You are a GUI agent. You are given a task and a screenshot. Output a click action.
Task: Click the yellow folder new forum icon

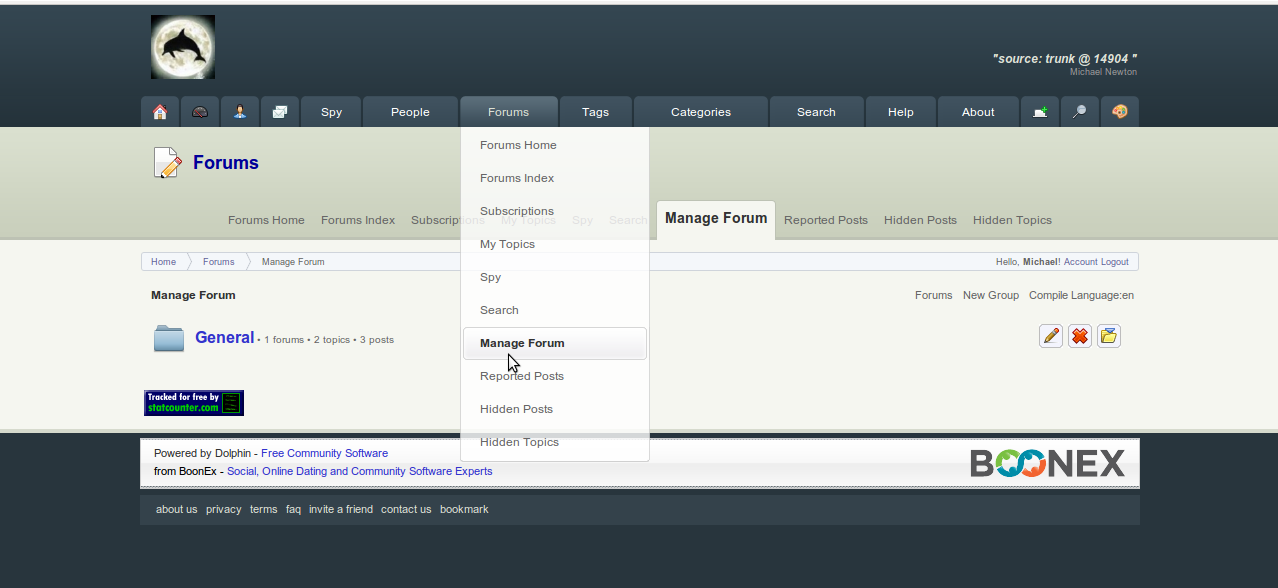coord(1109,336)
